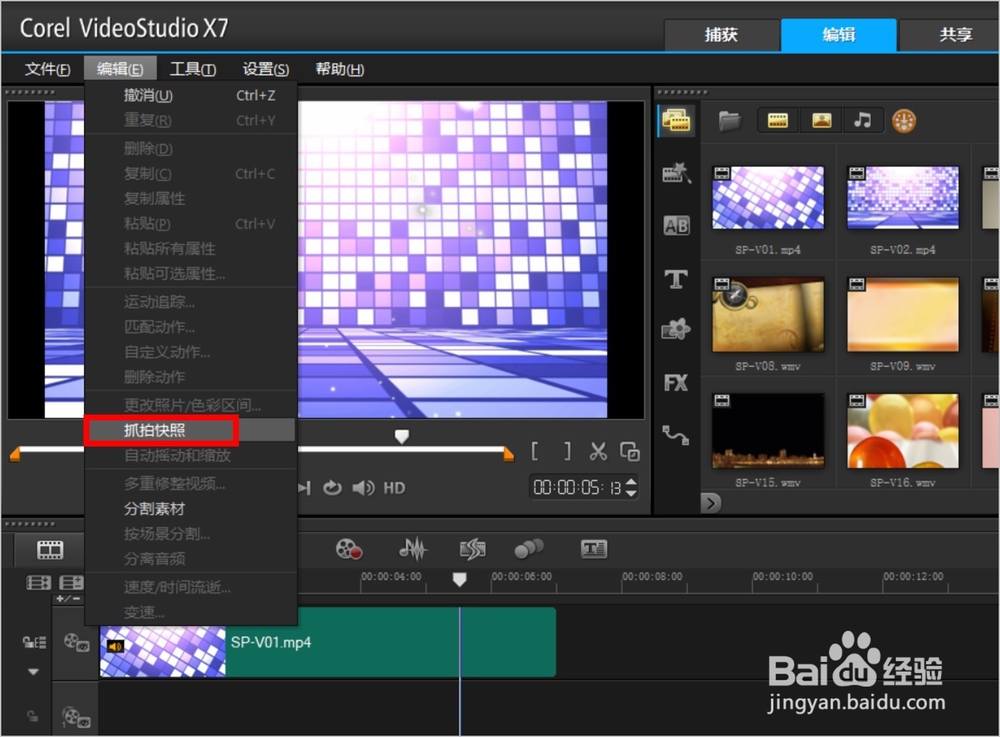This screenshot has height=737, width=1000.
Task: Open the subtitle editor icon
Action: click(x=594, y=549)
